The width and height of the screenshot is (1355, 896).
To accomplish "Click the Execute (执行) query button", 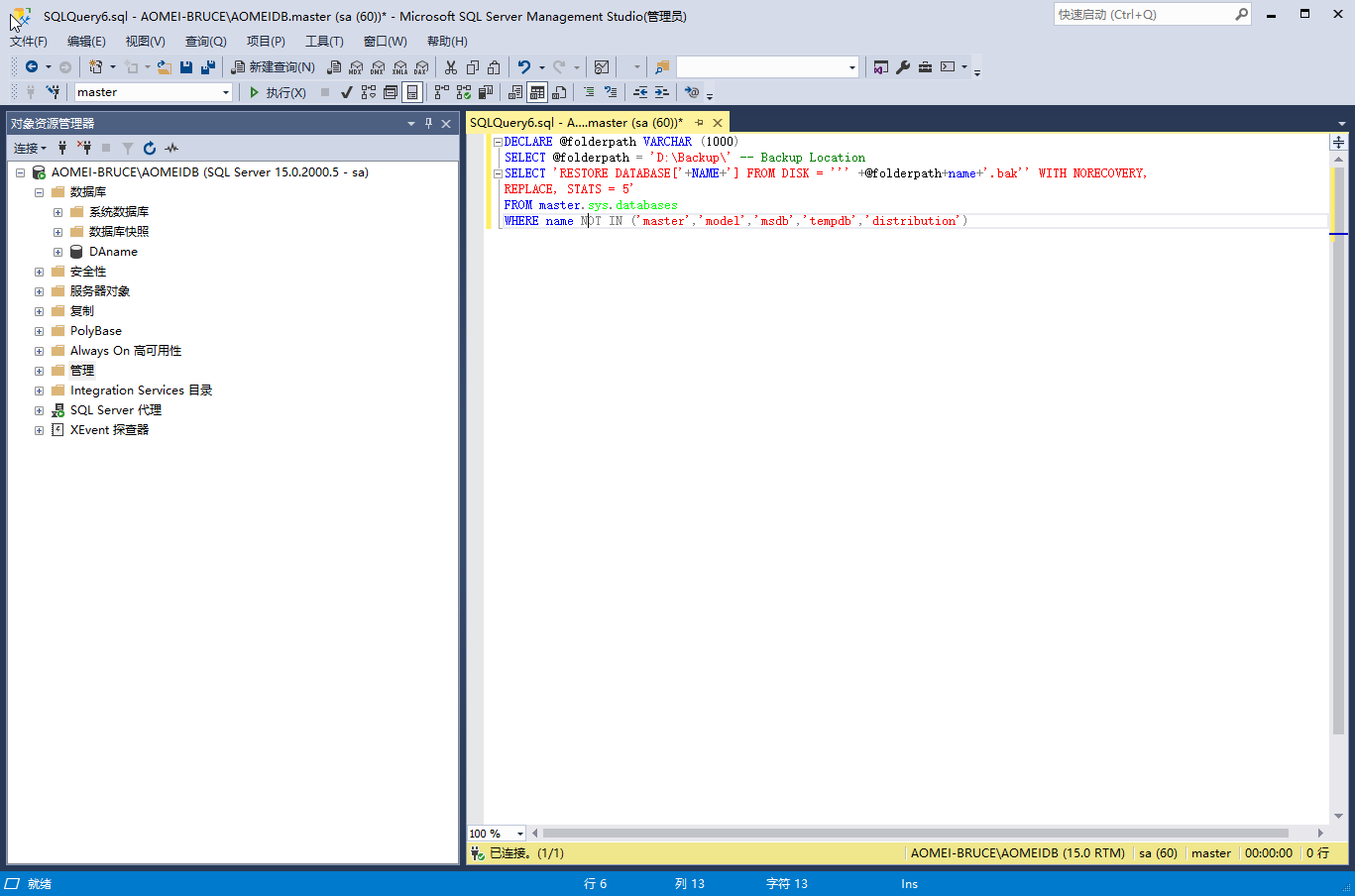I will point(277,92).
